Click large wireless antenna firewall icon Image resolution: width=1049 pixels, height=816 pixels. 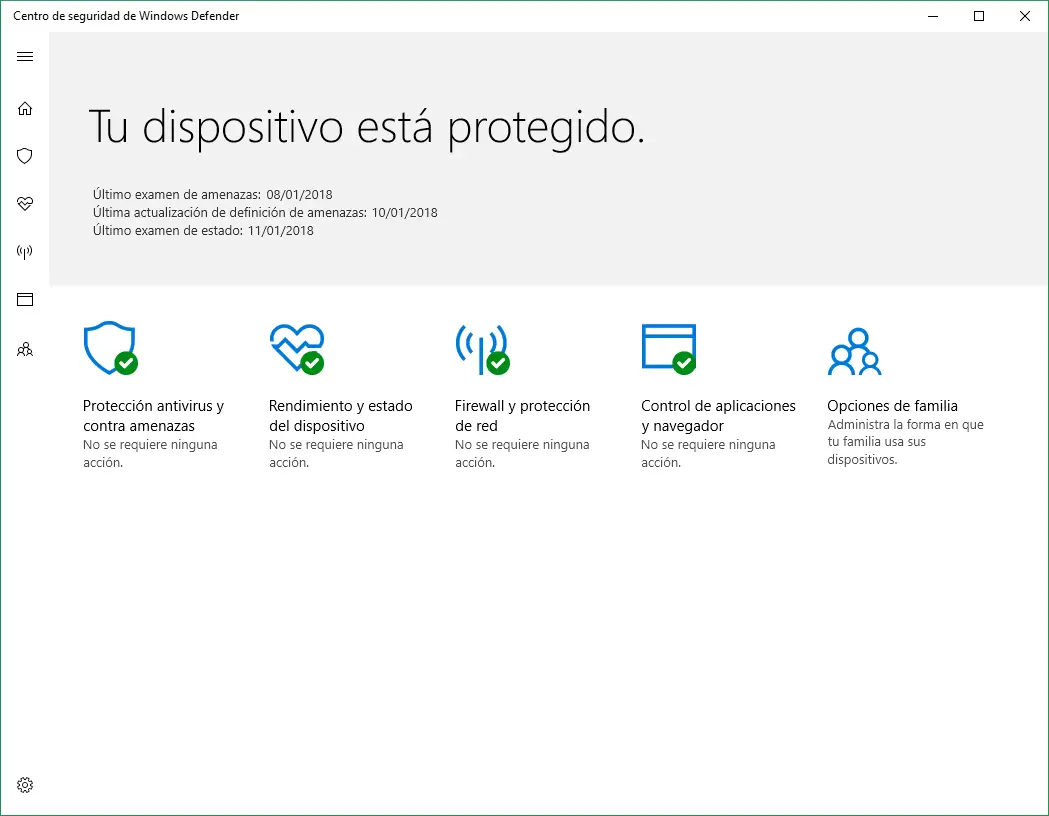tap(482, 349)
